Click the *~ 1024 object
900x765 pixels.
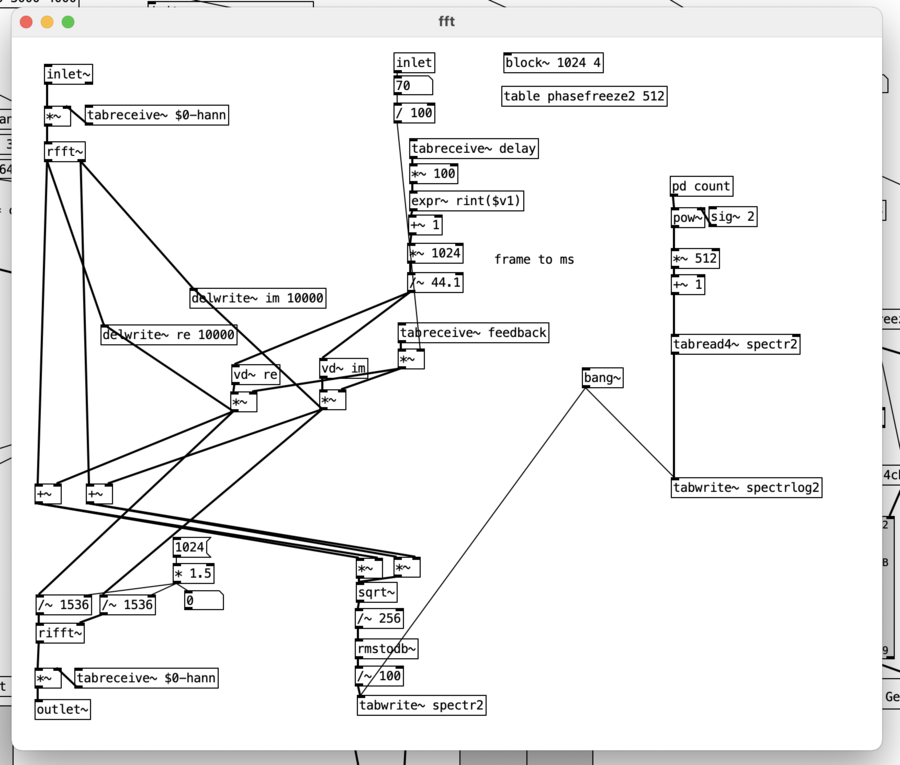435,253
